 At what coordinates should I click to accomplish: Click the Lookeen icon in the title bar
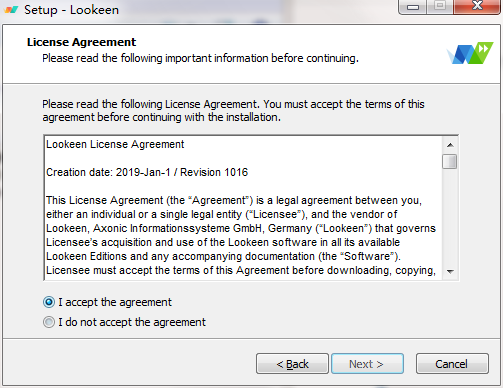[x=11, y=10]
